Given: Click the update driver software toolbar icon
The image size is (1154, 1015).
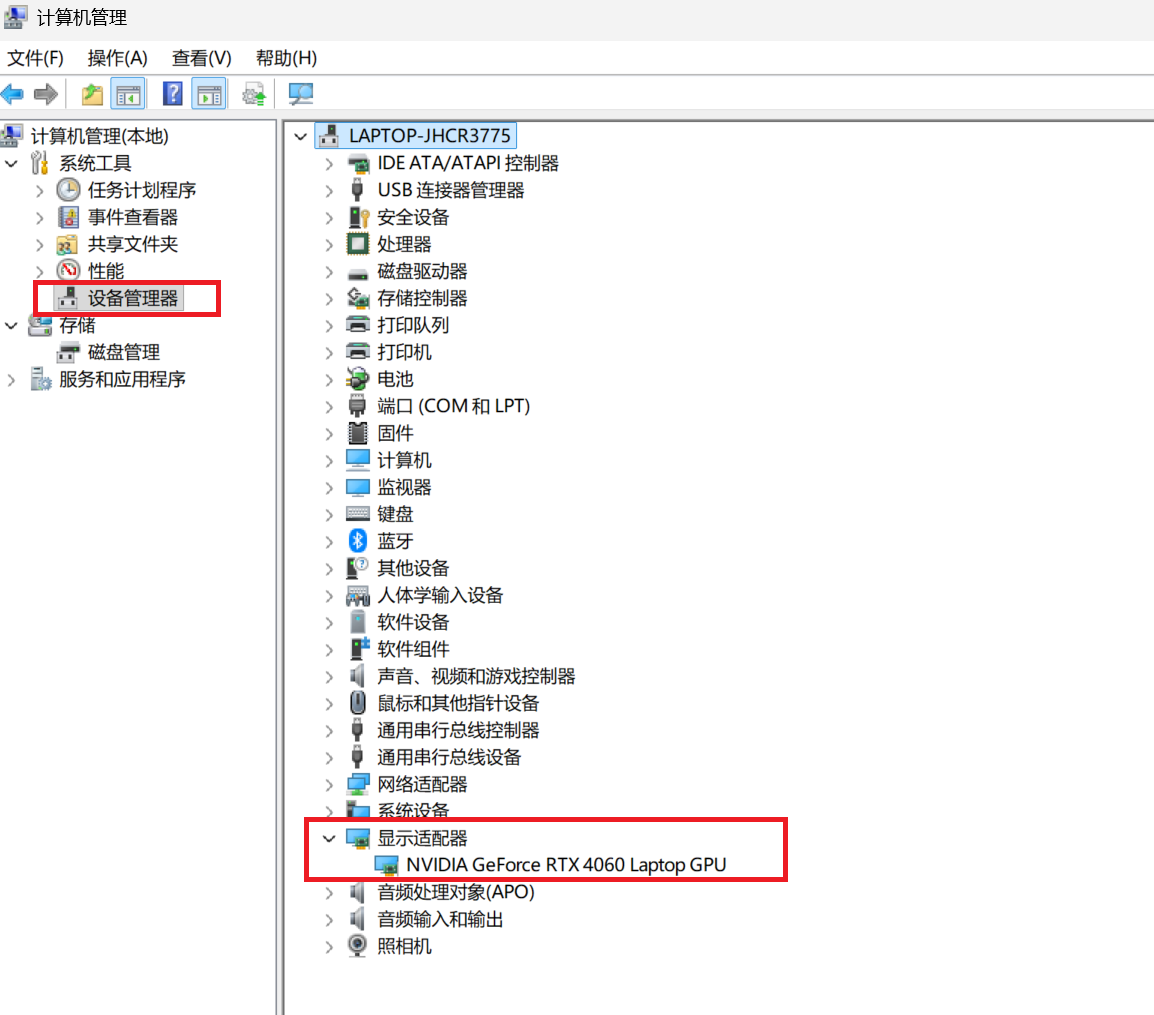Looking at the screenshot, I should (254, 94).
